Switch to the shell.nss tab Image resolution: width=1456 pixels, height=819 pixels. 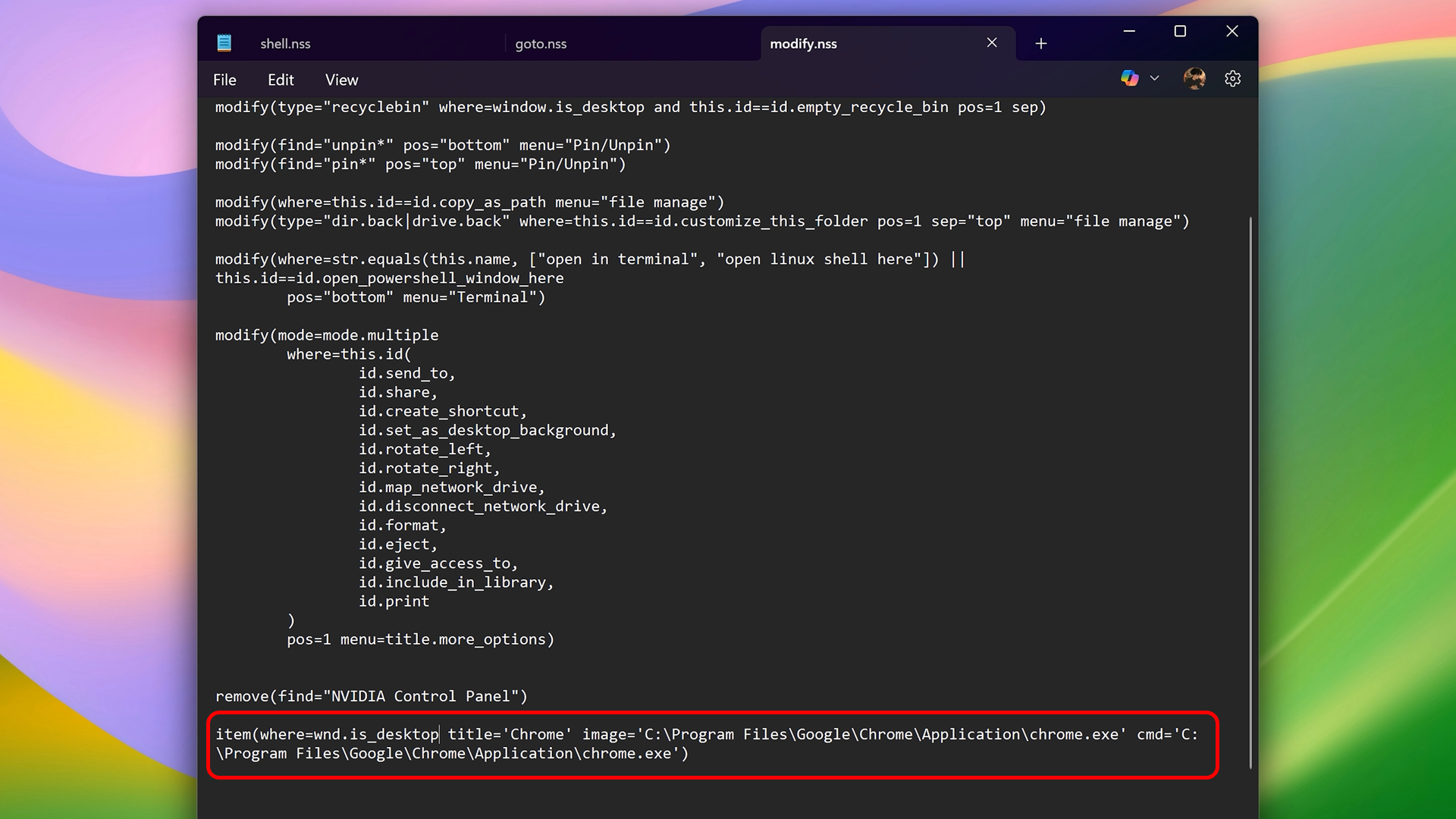[x=286, y=44]
